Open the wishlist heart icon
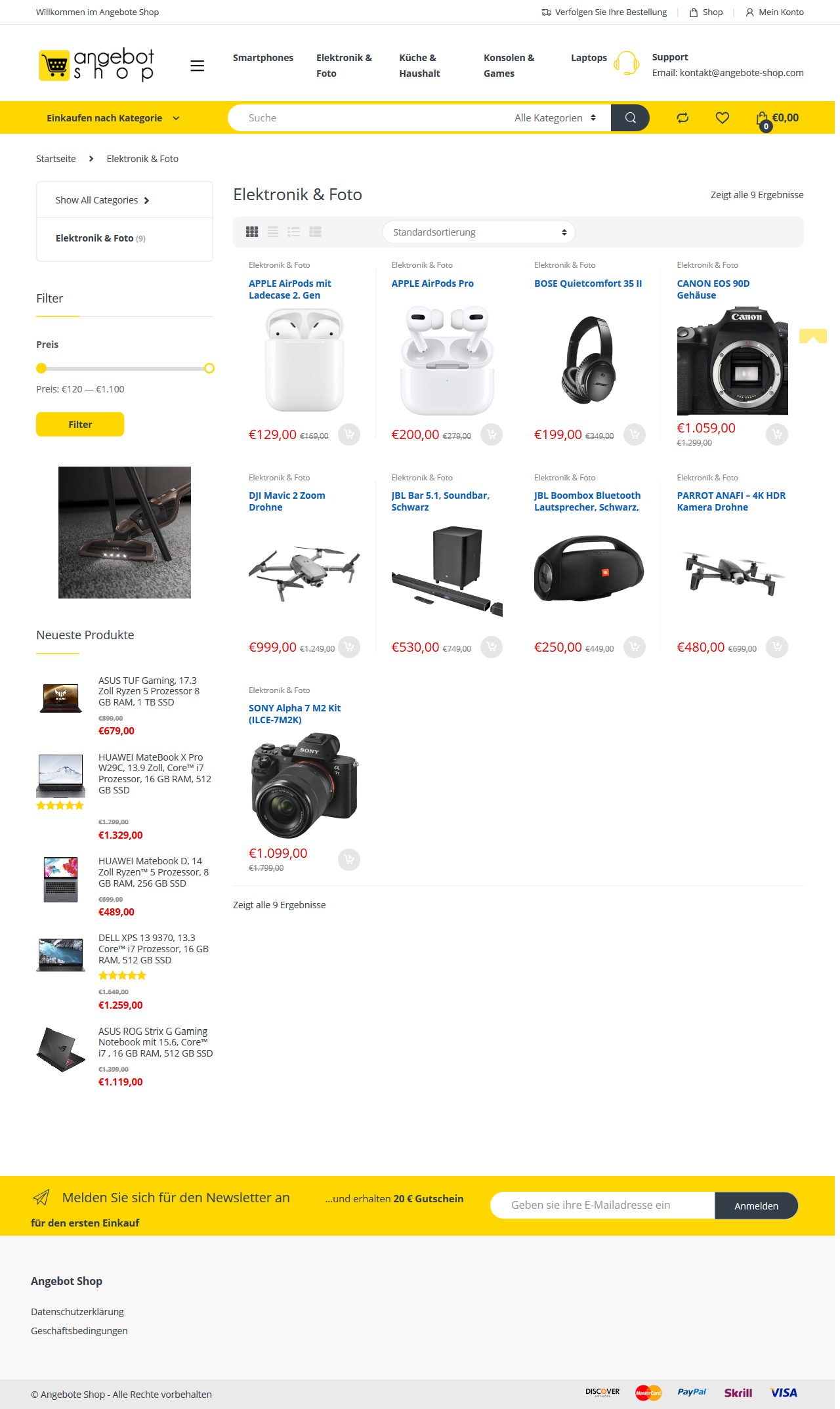Image resolution: width=840 pixels, height=1409 pixels. (723, 118)
